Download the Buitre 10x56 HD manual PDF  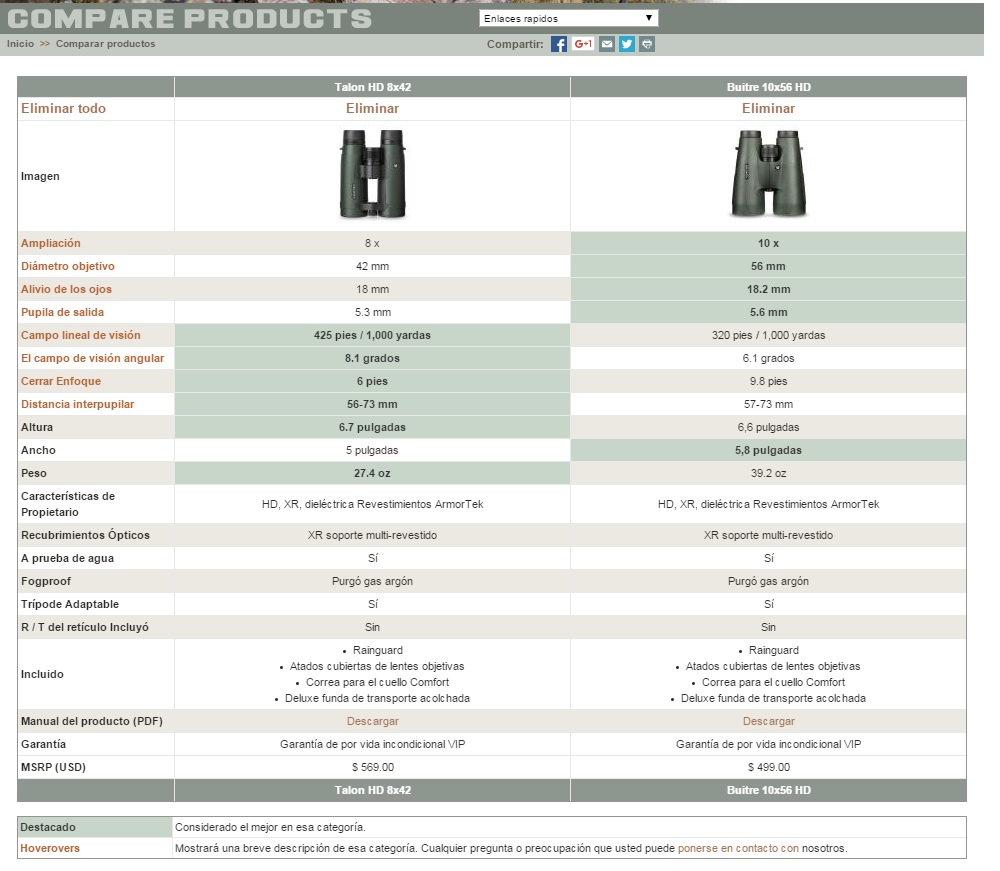pyautogui.click(x=768, y=721)
